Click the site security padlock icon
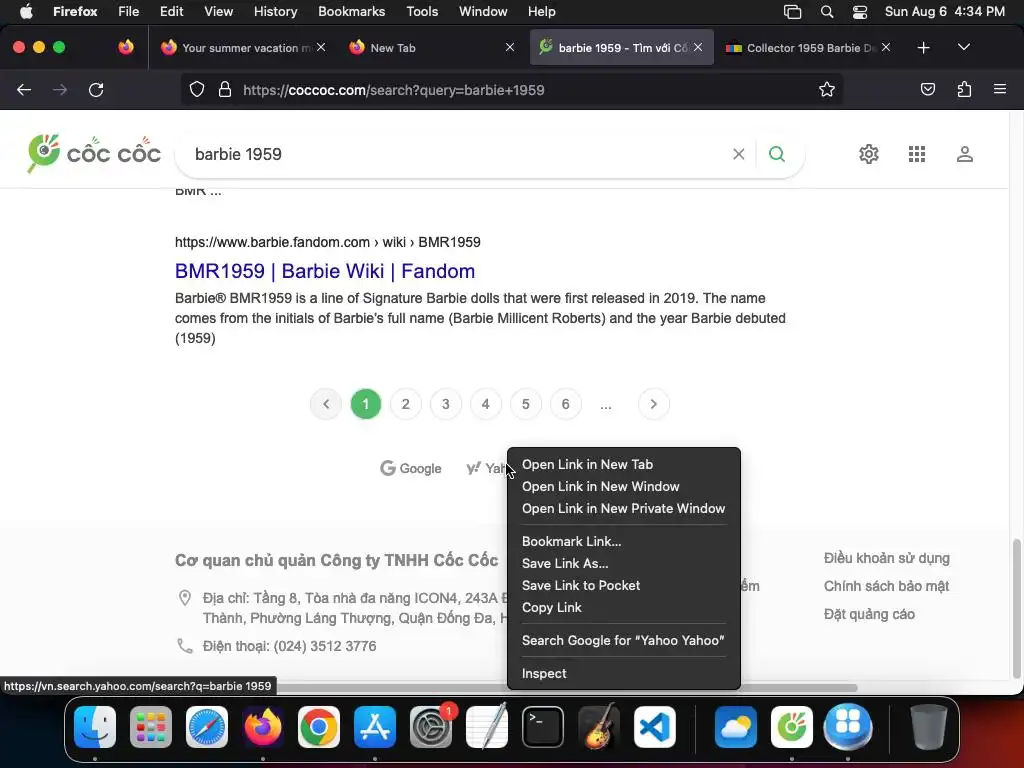 [225, 90]
